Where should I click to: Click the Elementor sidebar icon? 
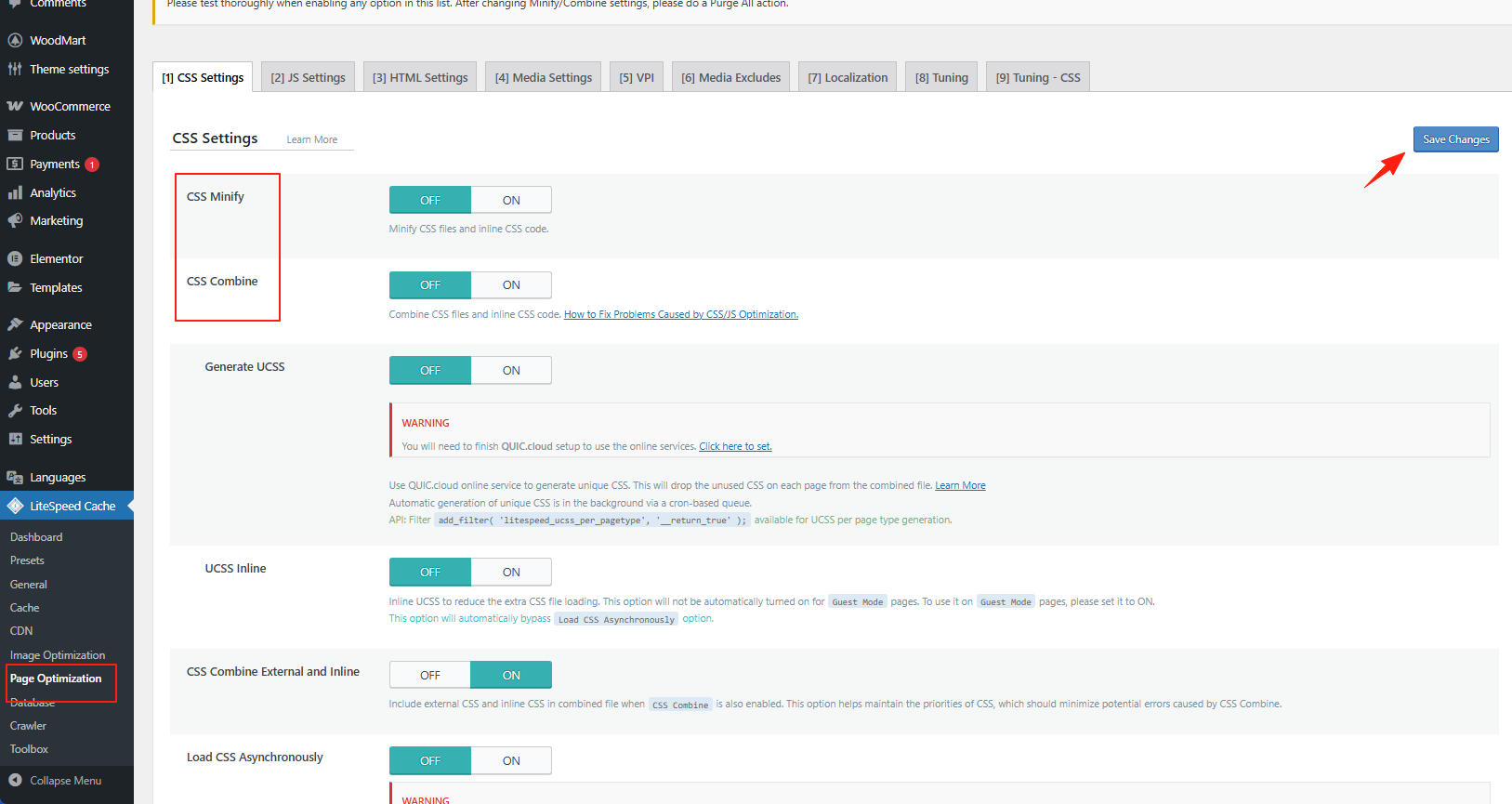pos(15,258)
